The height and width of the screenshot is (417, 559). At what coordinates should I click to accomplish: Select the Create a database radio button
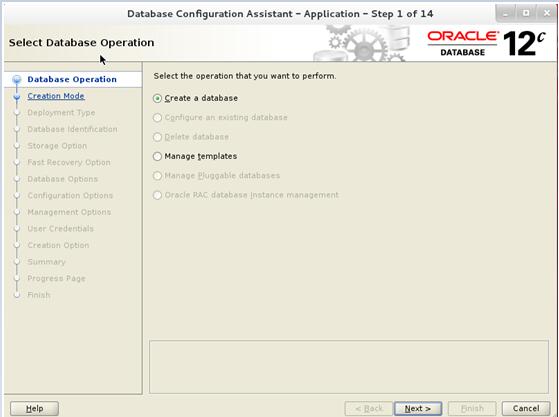(x=157, y=98)
